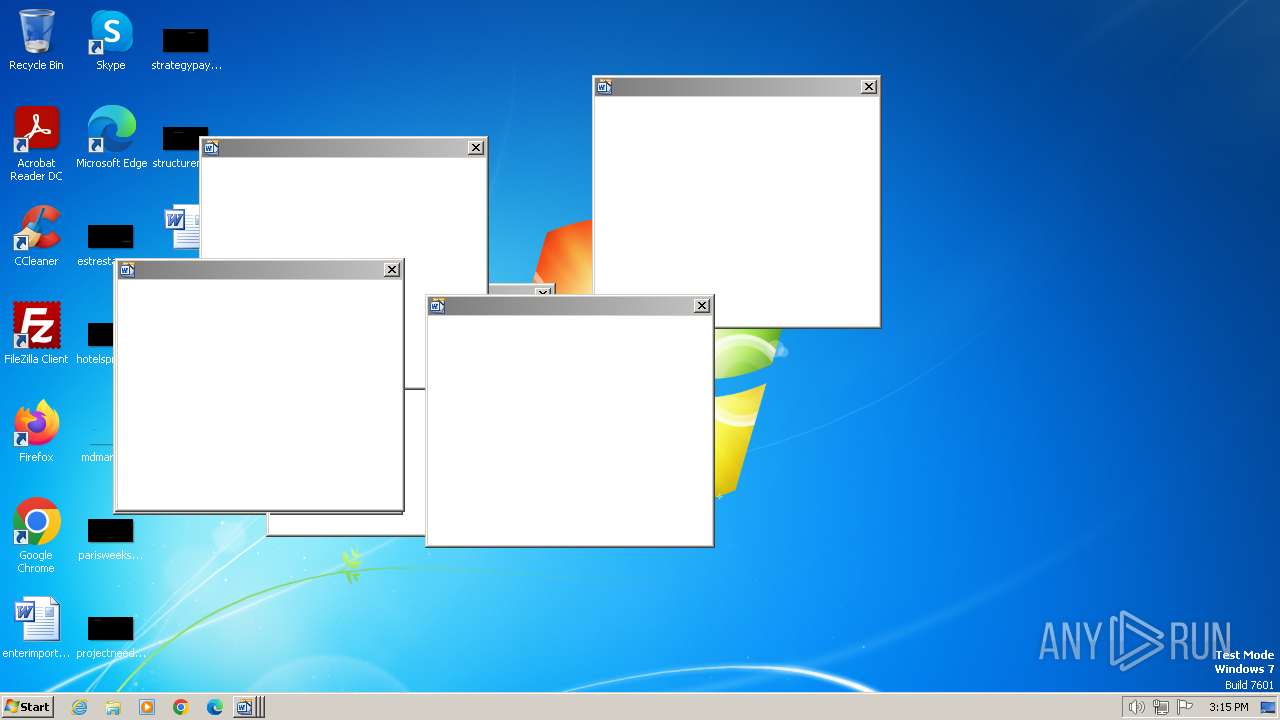Viewport: 1280px width, 720px height.
Task: Launch Chrome from the taskbar
Action: pos(181,707)
